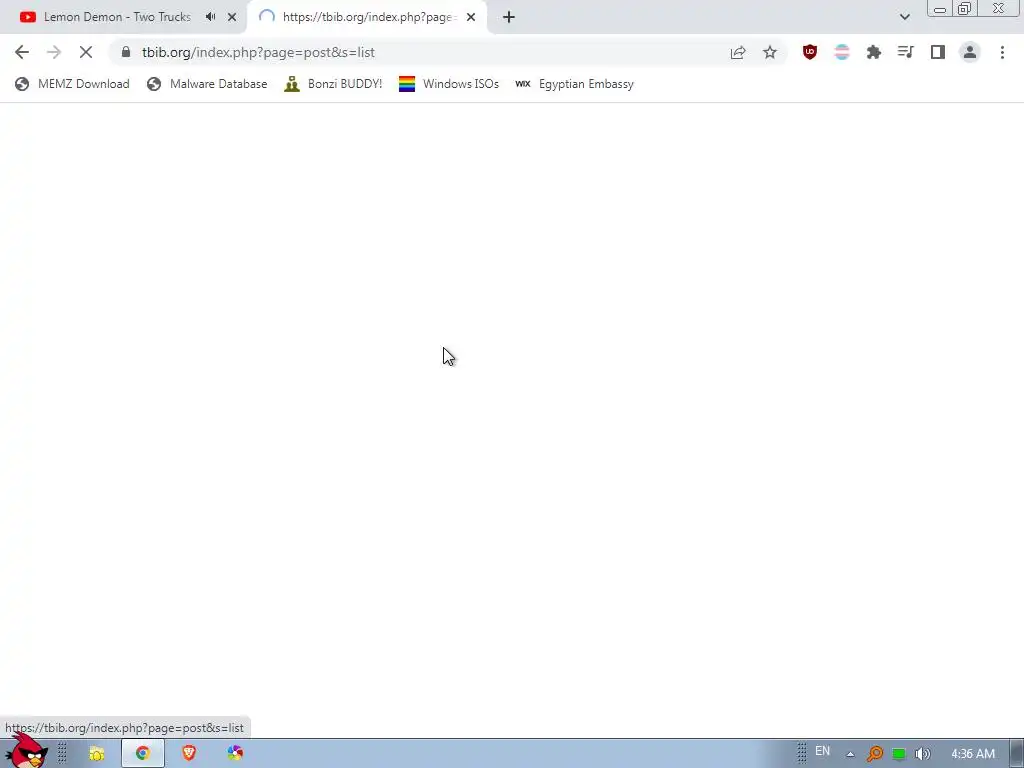The image size is (1024, 768).
Task: Open Windows ISOs bookmark
Action: (449, 84)
